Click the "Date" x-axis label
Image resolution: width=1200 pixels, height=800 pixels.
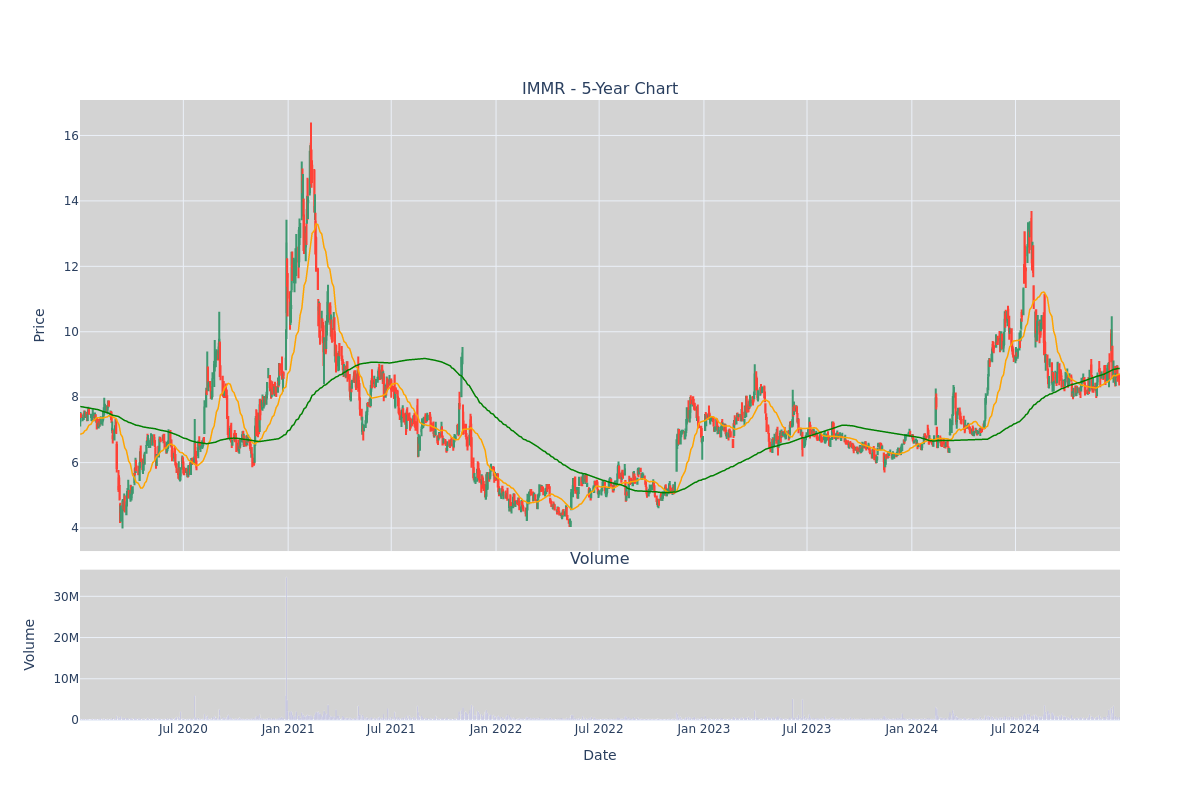tap(600, 756)
